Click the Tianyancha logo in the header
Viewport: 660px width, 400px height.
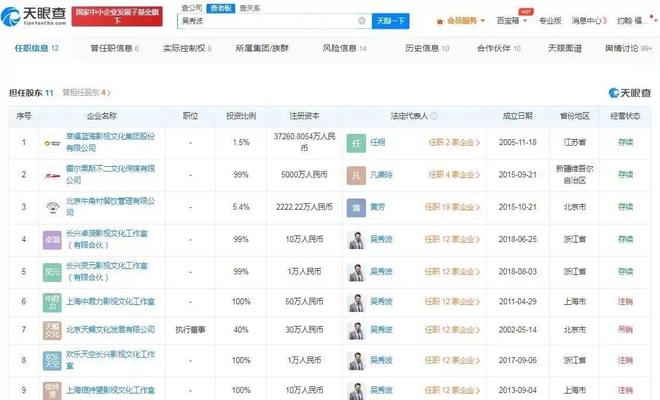click(34, 16)
